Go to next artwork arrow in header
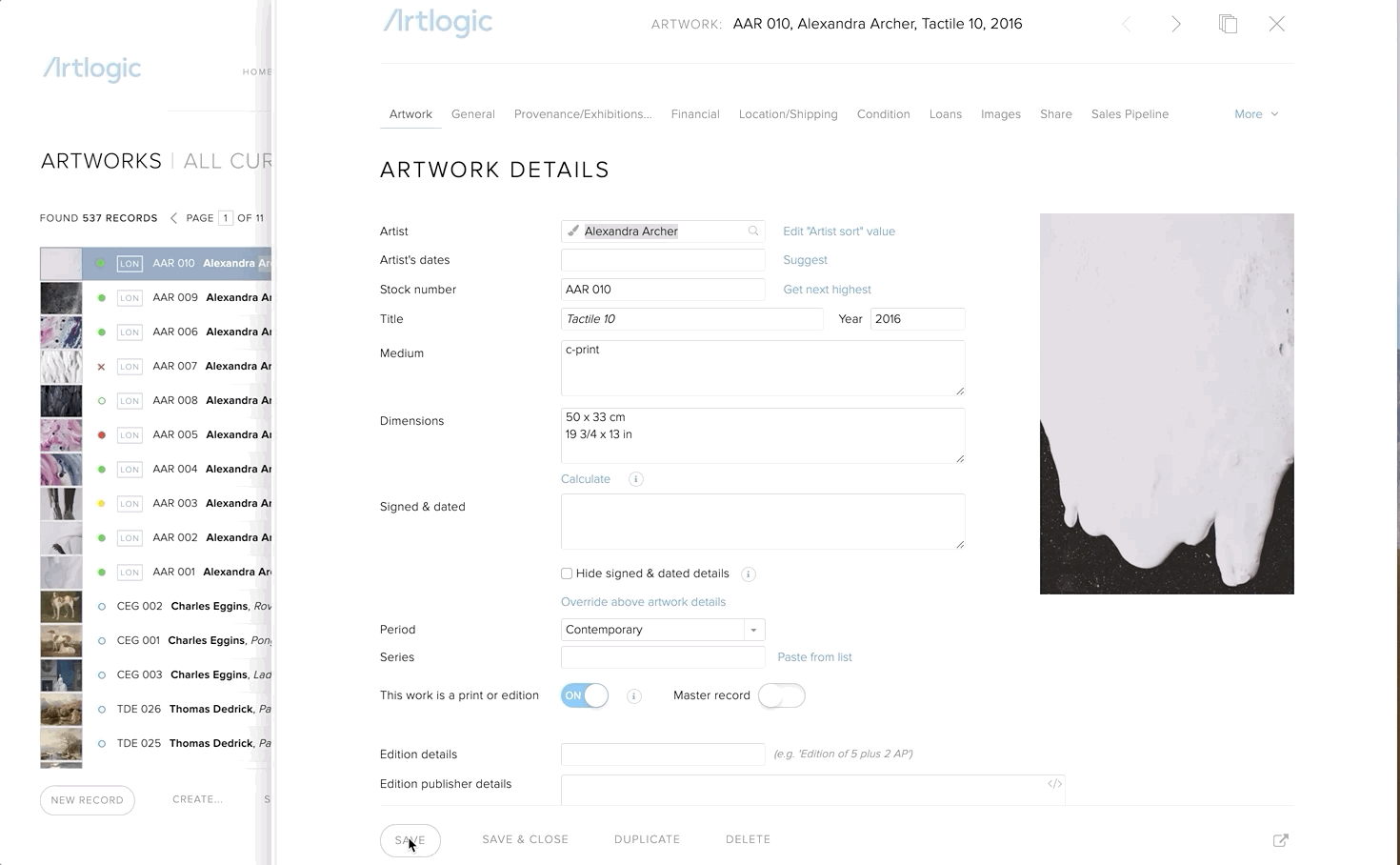1400x865 pixels. pos(1176,24)
